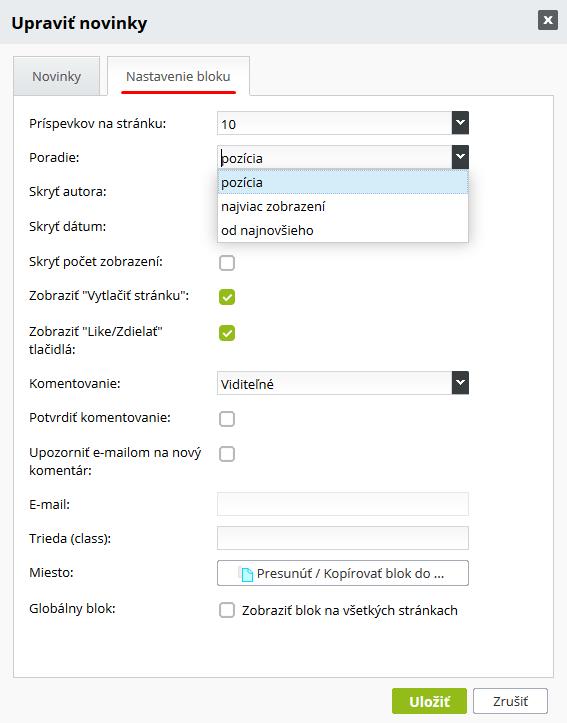Check Zobraziť blok na všetkých stránkach
567x723 pixels.
pyautogui.click(x=227, y=610)
